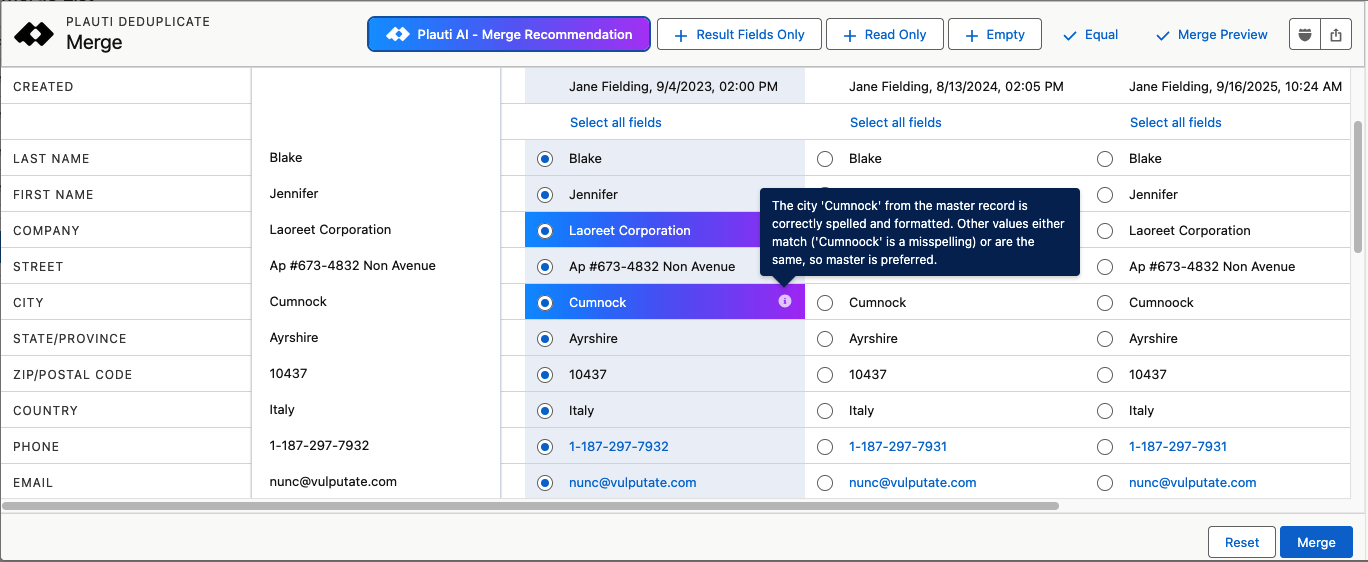Viewport: 1368px width, 562px height.
Task: Select all fields for 8/13/2024 record
Action: [896, 122]
